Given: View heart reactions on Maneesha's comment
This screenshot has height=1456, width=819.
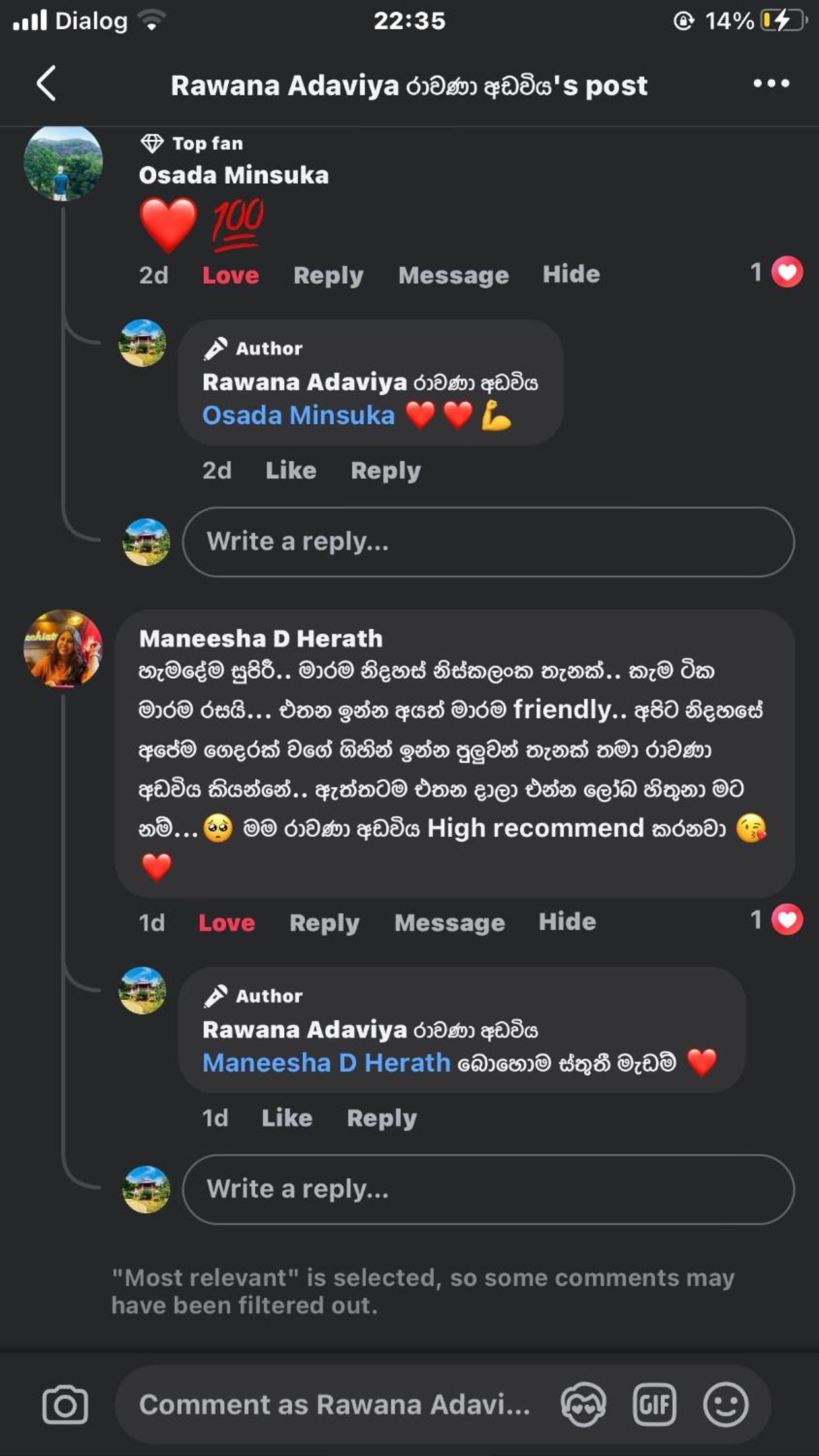Looking at the screenshot, I should 777,920.
